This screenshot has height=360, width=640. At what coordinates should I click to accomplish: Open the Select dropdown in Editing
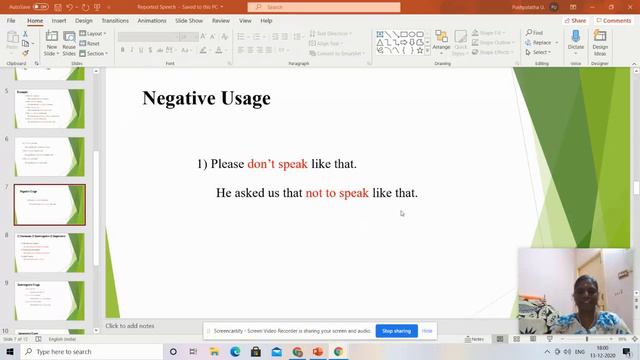click(538, 52)
